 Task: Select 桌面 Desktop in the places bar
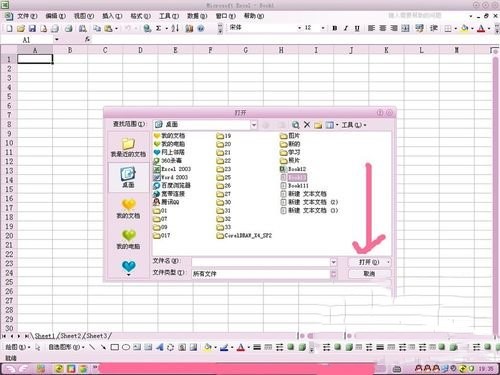tap(128, 177)
